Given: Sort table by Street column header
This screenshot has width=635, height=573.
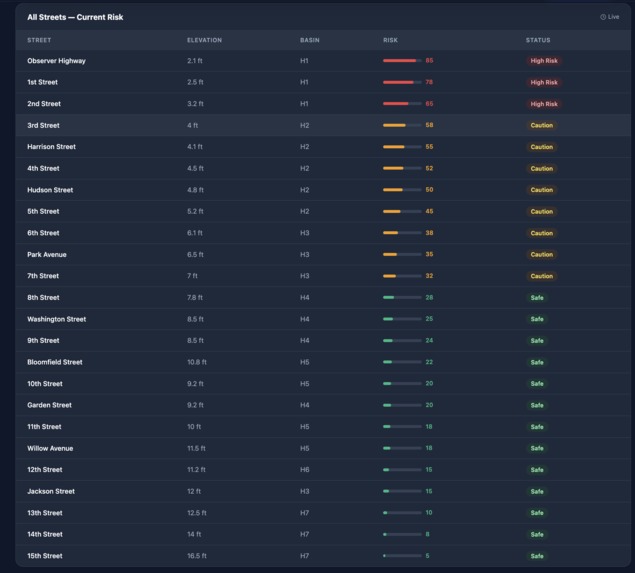Looking at the screenshot, I should (39, 40).
